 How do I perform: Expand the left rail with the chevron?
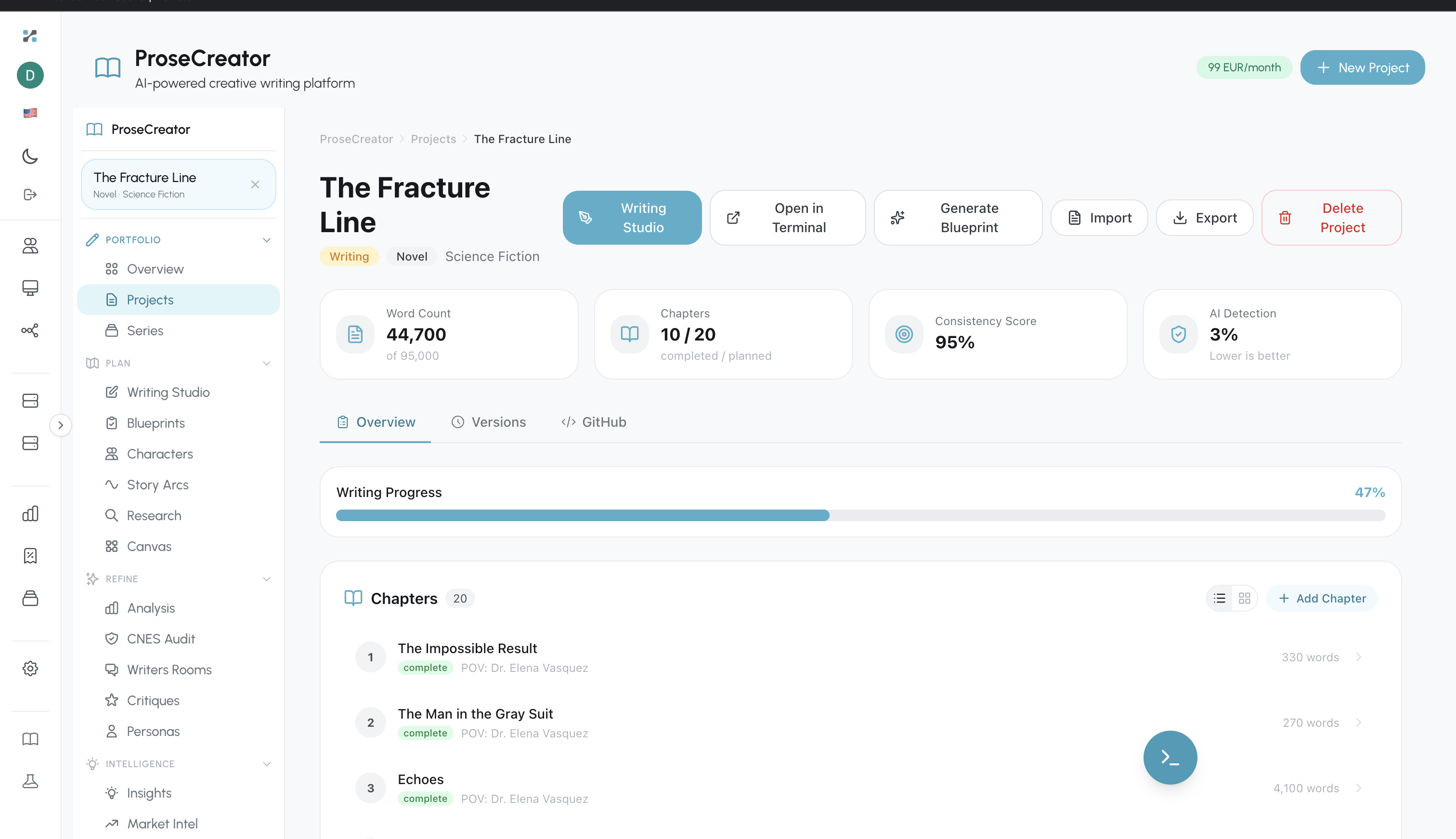tap(61, 425)
